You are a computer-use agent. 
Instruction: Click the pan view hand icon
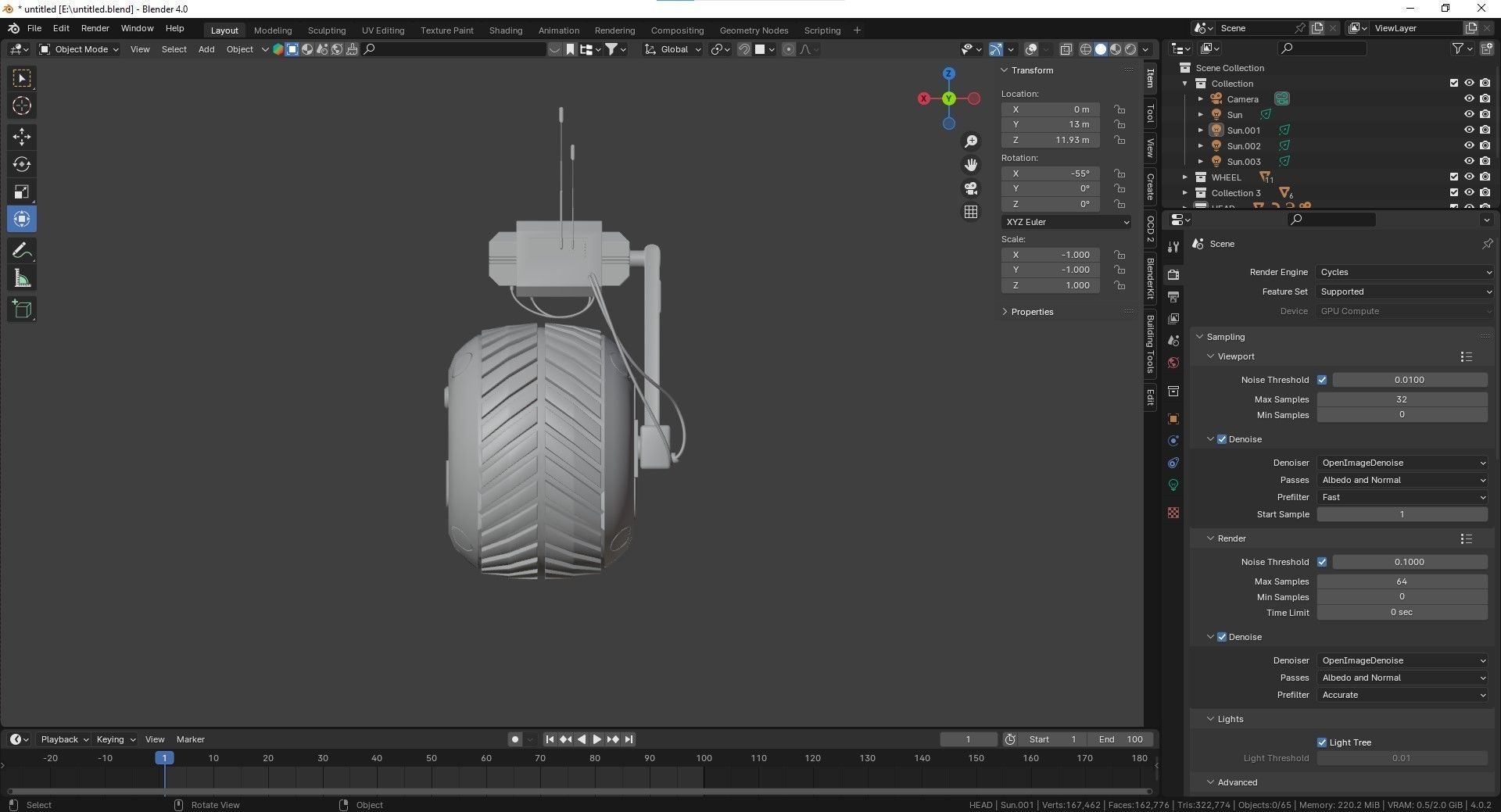coord(971,165)
